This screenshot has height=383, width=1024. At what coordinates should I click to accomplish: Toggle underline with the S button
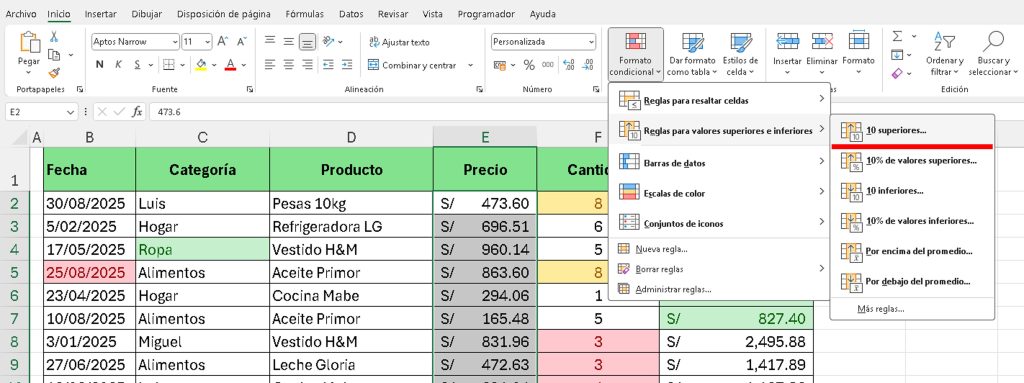pyautogui.click(x=137, y=65)
